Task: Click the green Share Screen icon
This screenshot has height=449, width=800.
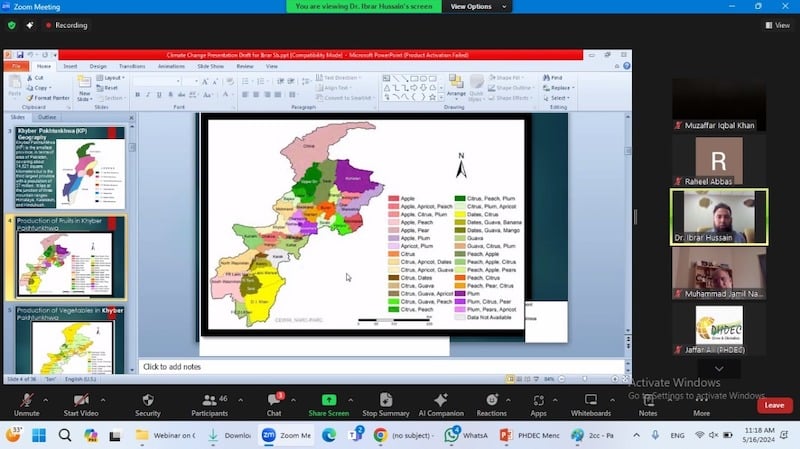Action: click(328, 399)
